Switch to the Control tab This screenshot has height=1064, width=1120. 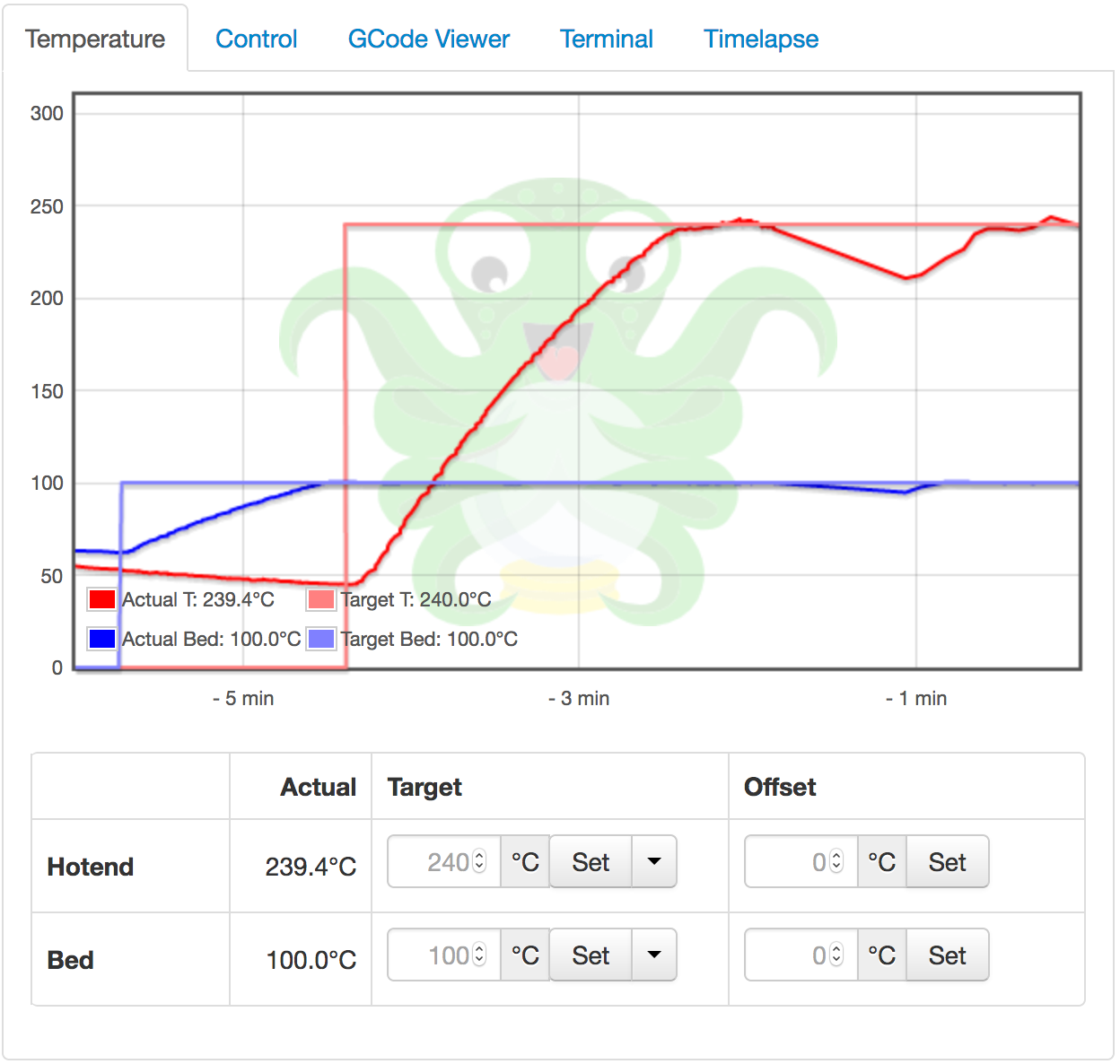coord(256,39)
